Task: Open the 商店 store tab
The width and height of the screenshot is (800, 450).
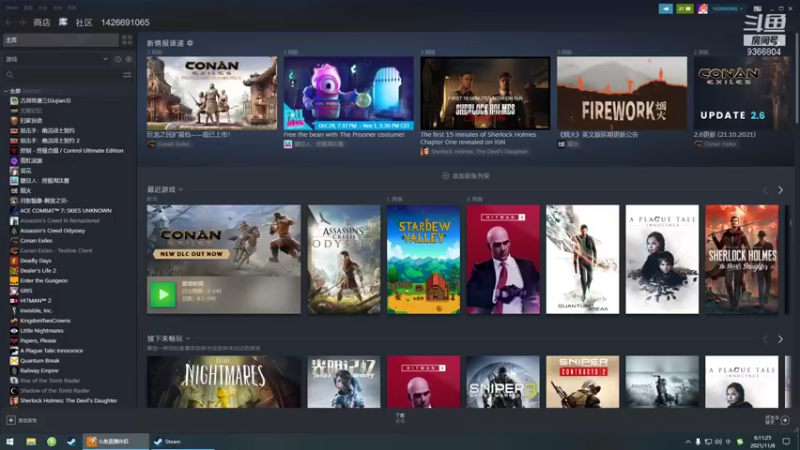Action: [x=42, y=22]
